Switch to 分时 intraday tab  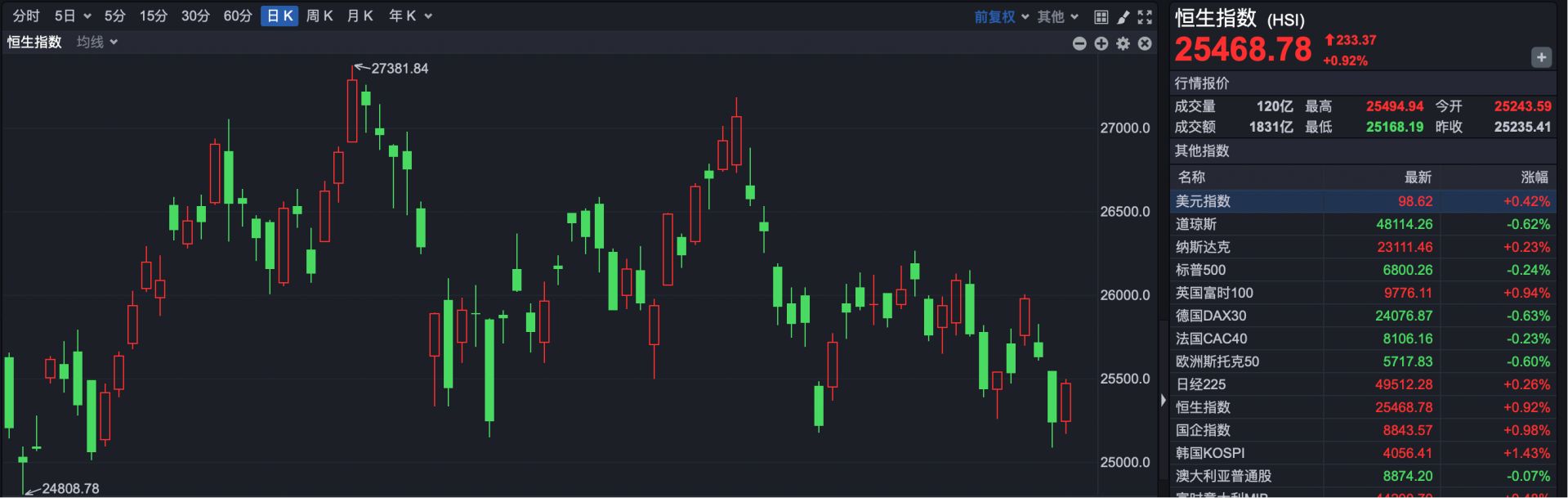[x=26, y=16]
